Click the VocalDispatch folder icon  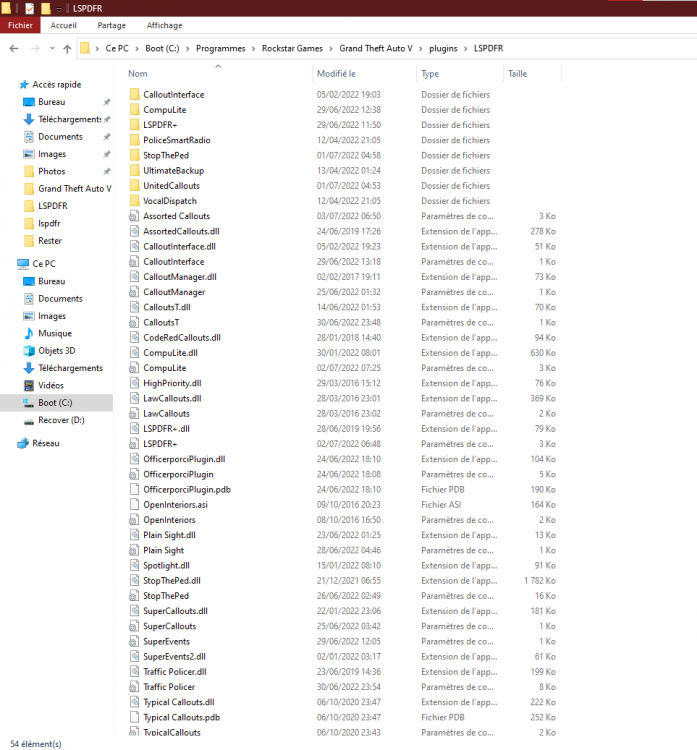(x=135, y=201)
